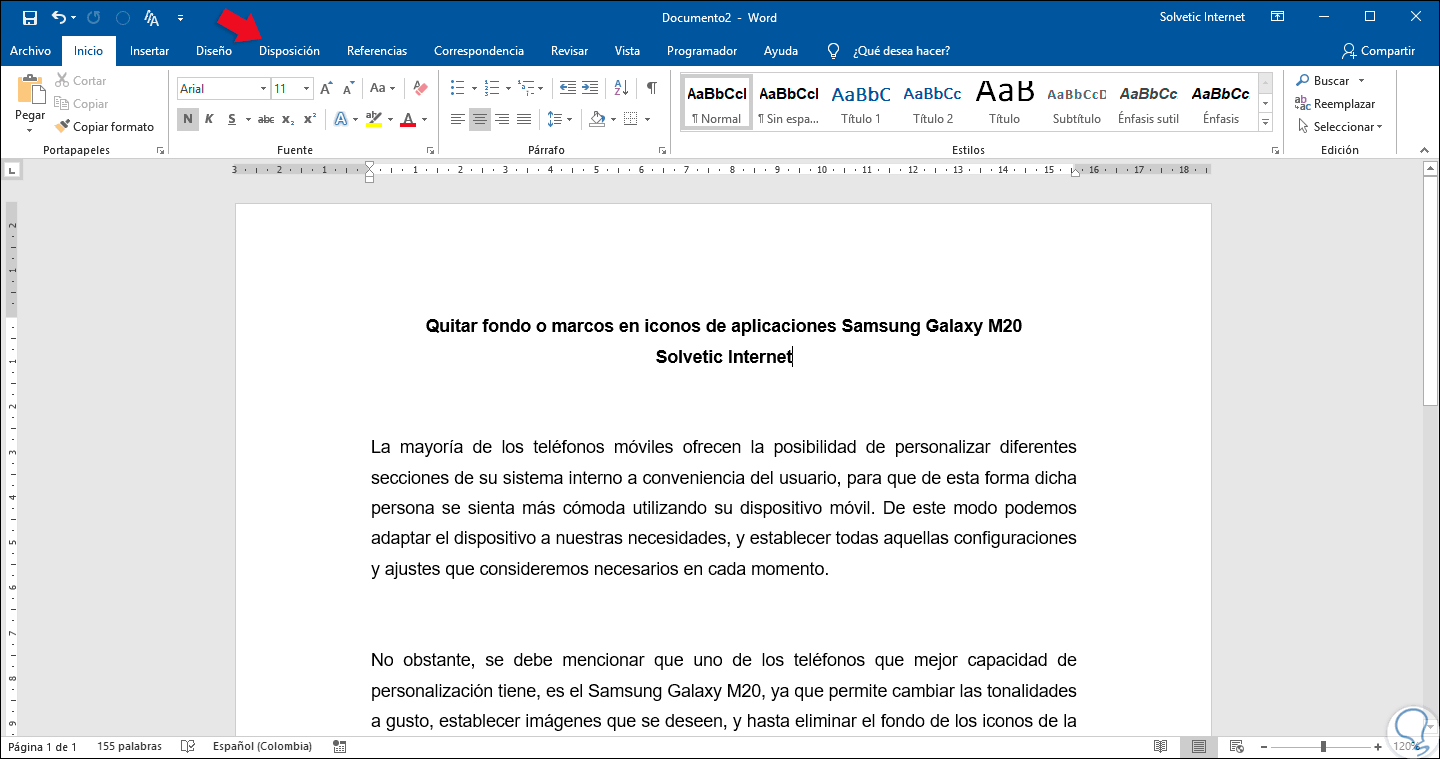Toggle underline S formatting

232,120
